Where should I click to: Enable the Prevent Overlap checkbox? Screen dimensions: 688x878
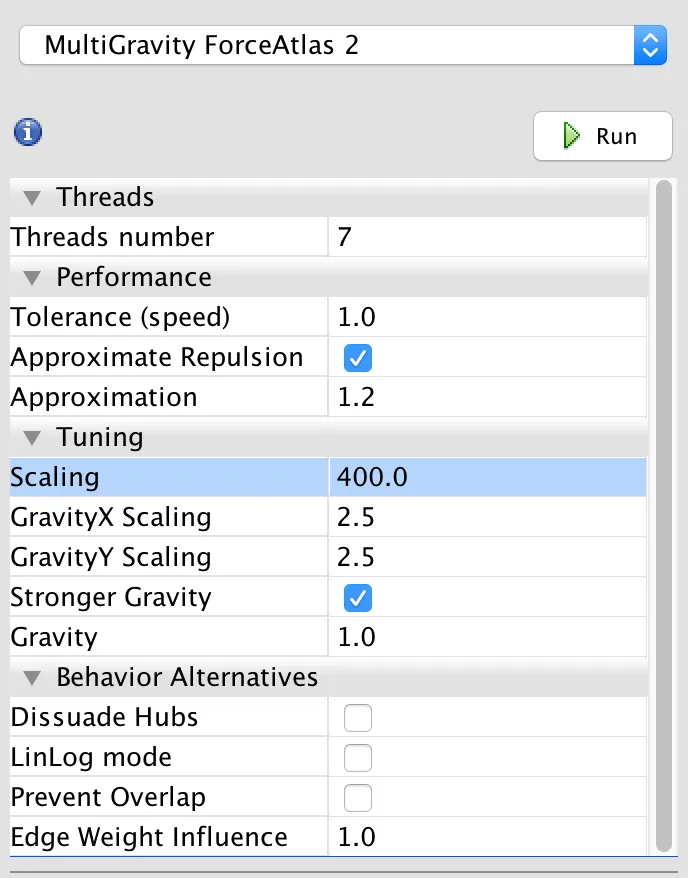[x=357, y=798]
